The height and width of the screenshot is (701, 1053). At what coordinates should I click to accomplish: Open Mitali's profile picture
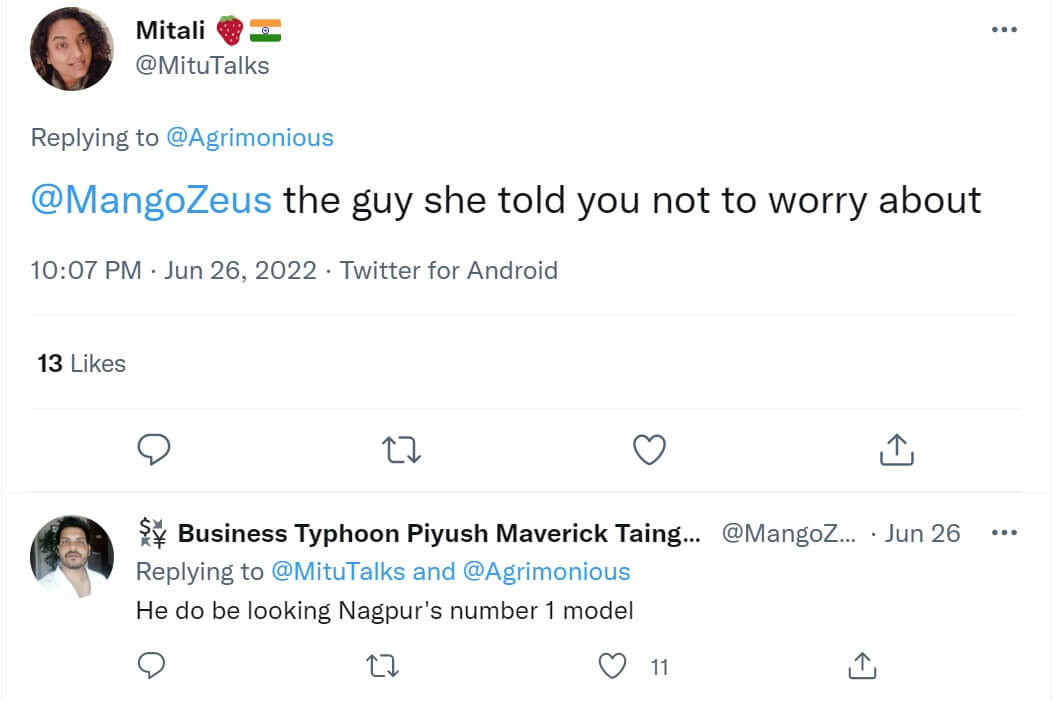(72, 49)
